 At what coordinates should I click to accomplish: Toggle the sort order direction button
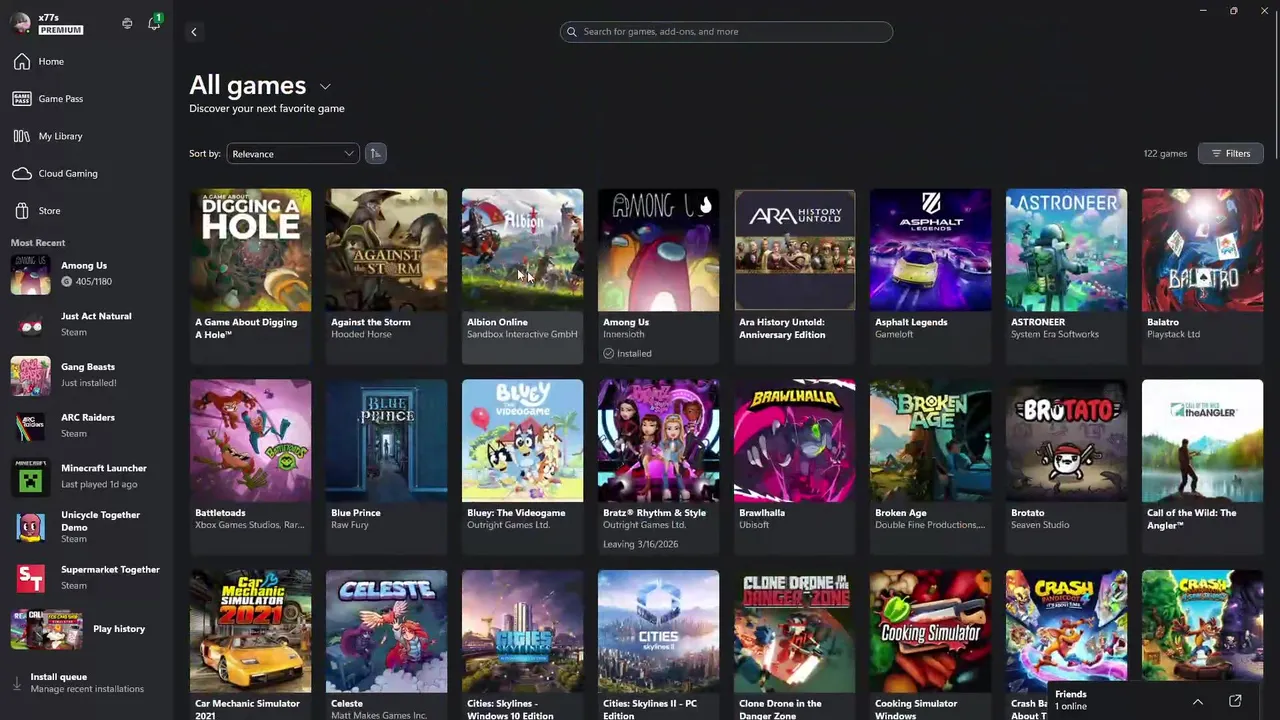(x=376, y=153)
